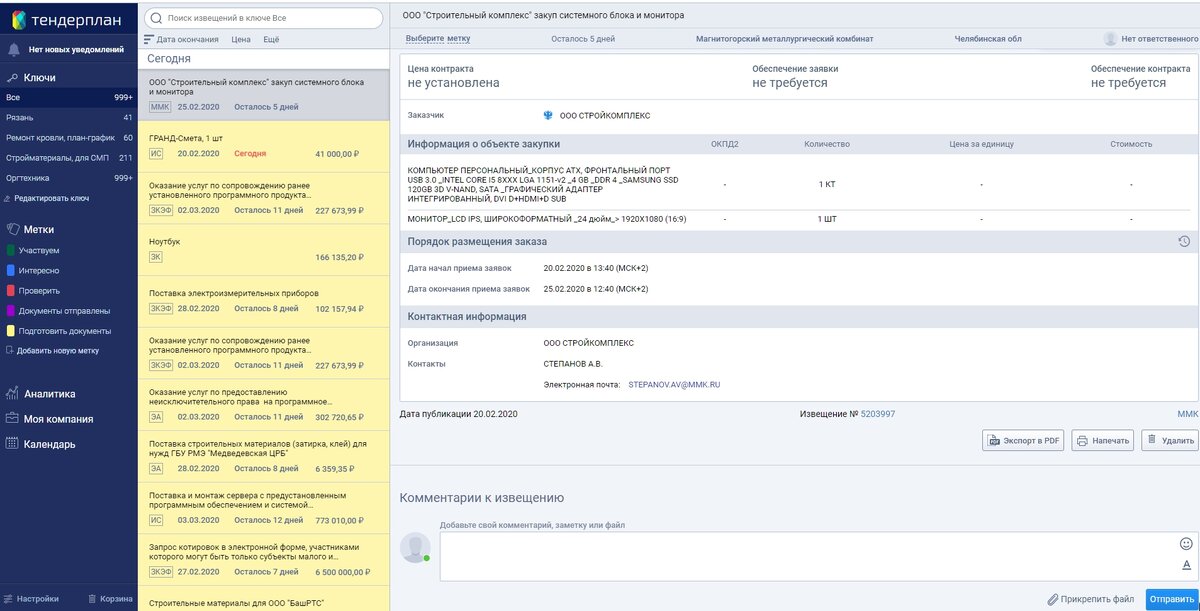Open the Ещё sorting dropdown
This screenshot has height=611, width=1200.
pyautogui.click(x=271, y=40)
